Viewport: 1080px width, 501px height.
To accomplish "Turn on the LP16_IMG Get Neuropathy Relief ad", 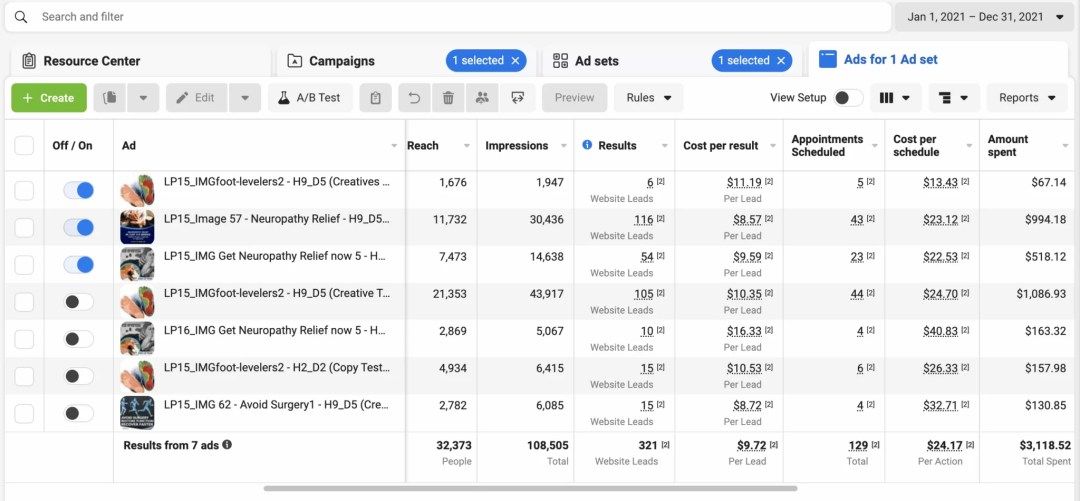I will 79,339.
